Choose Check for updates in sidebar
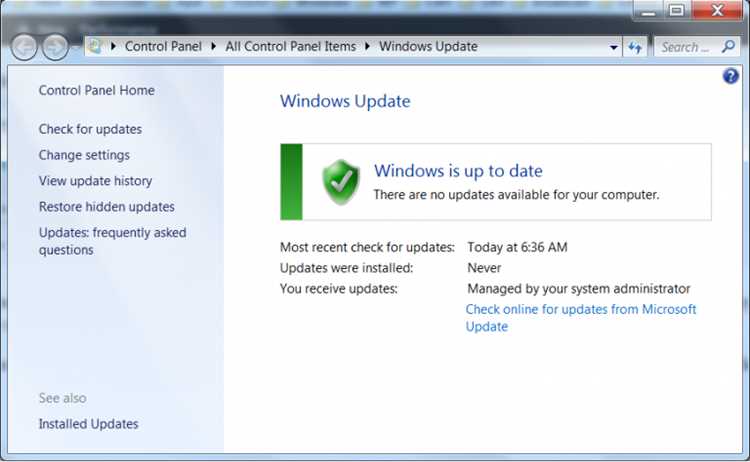The height and width of the screenshot is (462, 750). click(x=90, y=129)
